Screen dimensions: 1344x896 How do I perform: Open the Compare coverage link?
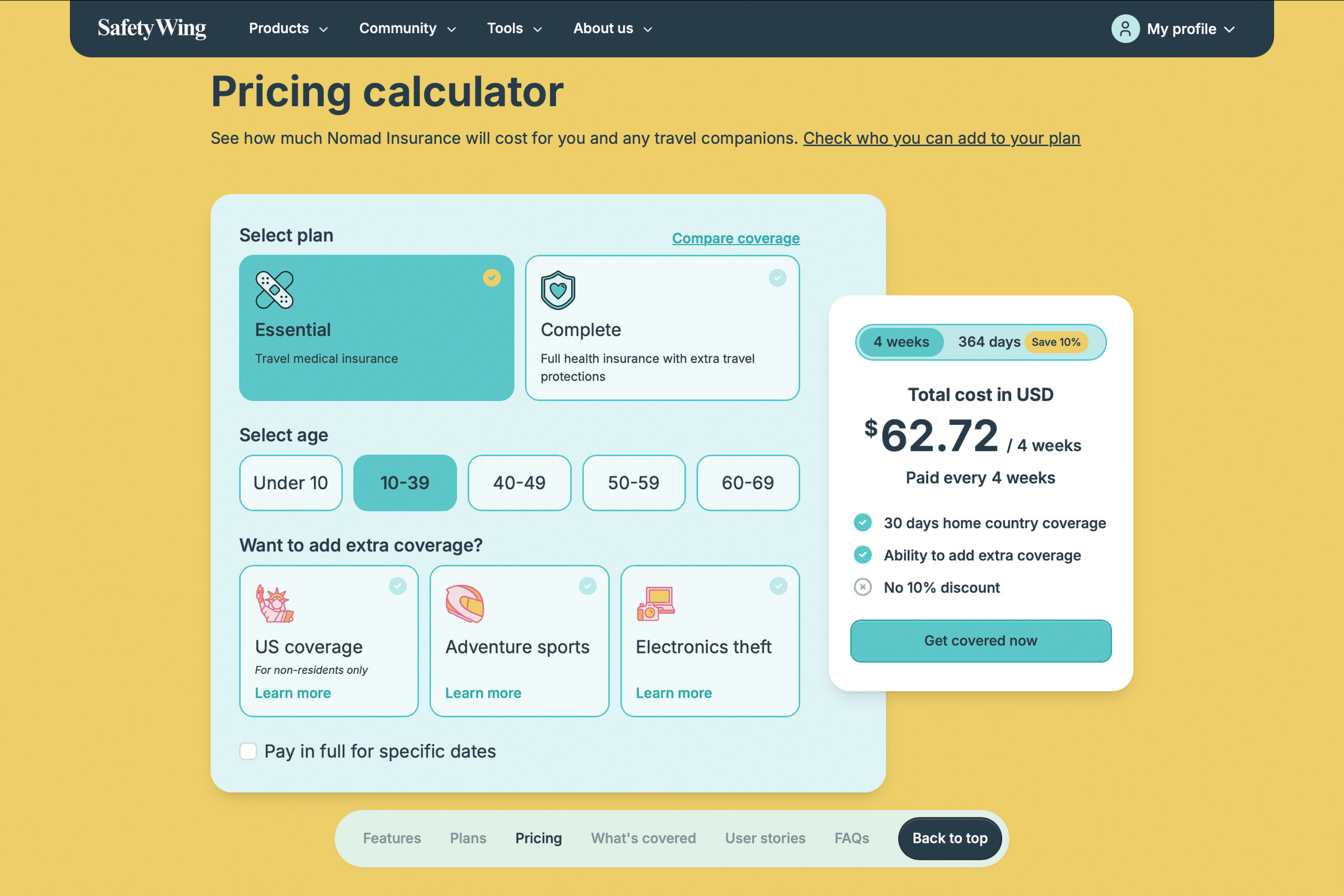click(736, 238)
